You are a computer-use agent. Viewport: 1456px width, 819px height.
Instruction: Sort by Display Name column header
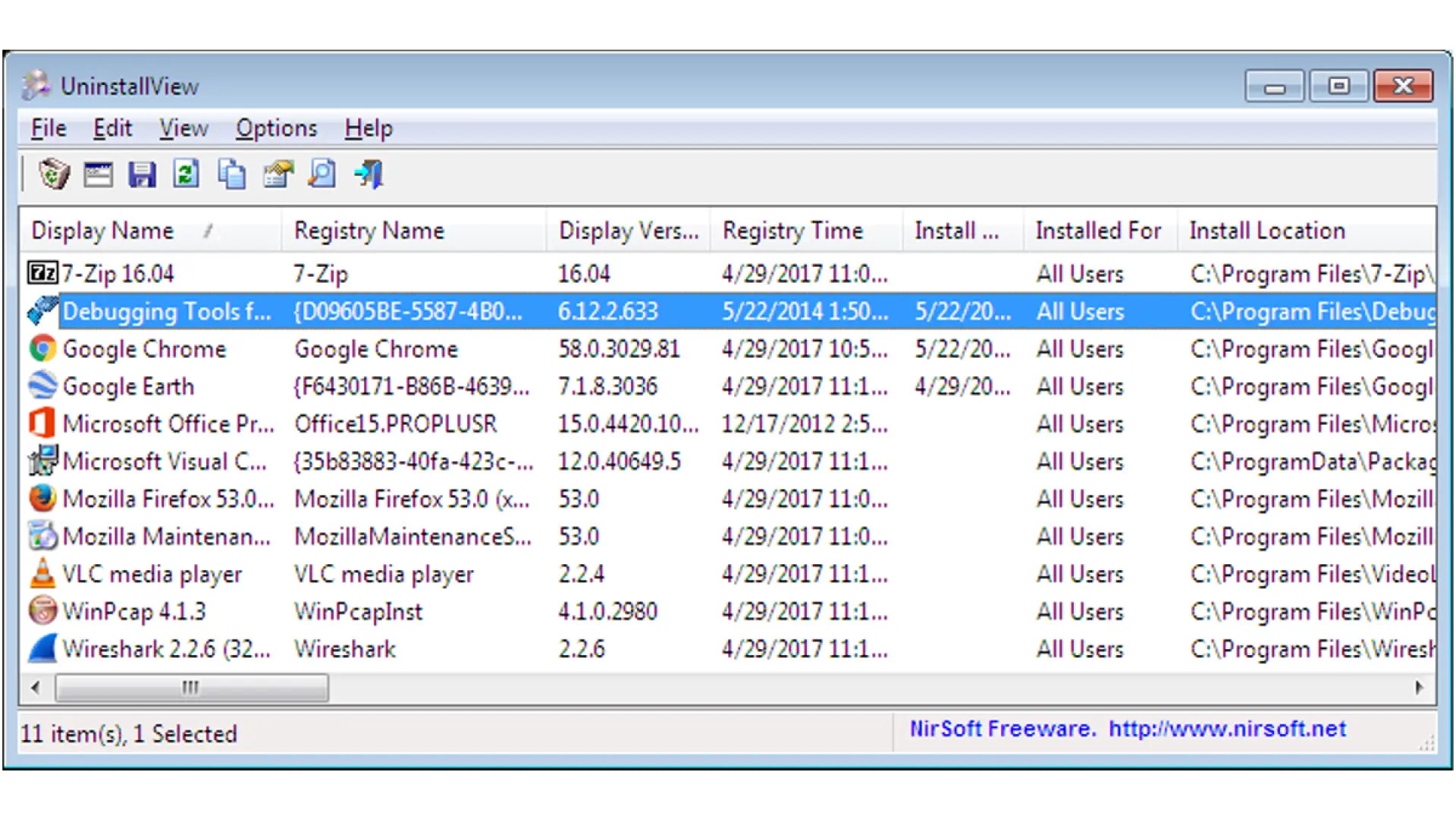coord(103,231)
